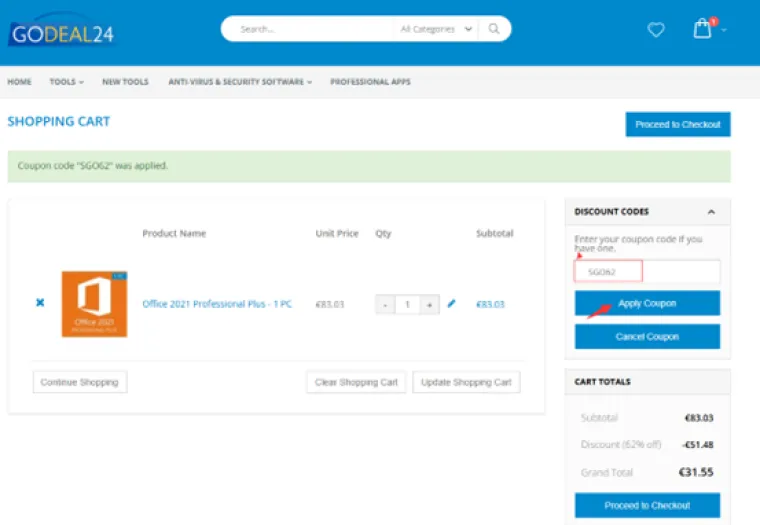The width and height of the screenshot is (760, 525).
Task: Click Clear Shopping Cart button
Action: [x=356, y=382]
